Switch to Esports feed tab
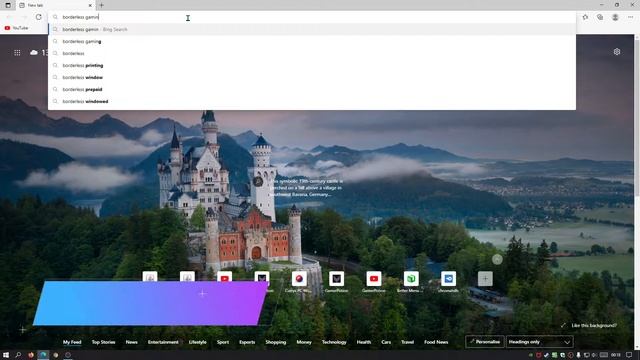The image size is (640, 360). pos(247,342)
